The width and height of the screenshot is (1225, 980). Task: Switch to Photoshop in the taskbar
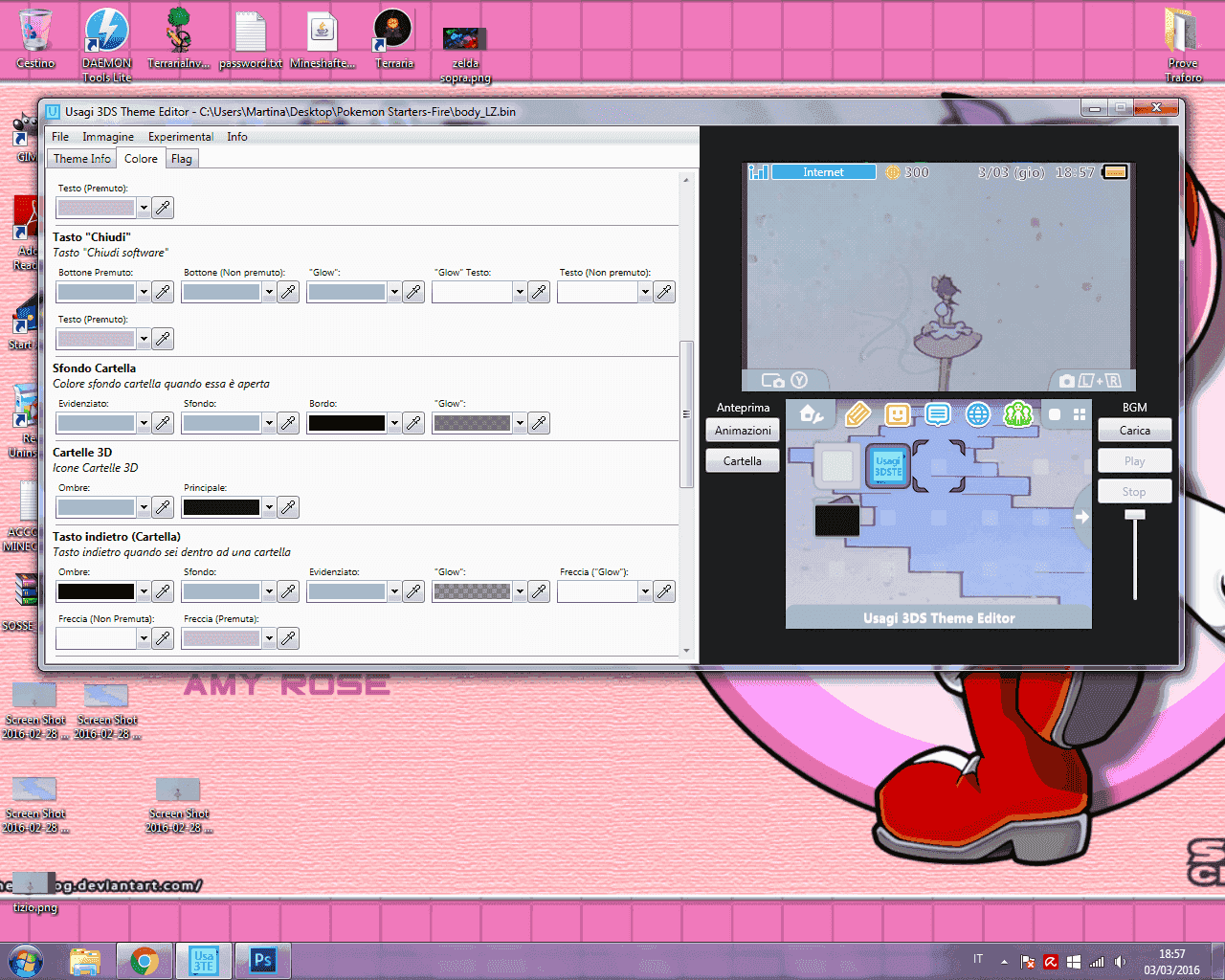[x=262, y=960]
